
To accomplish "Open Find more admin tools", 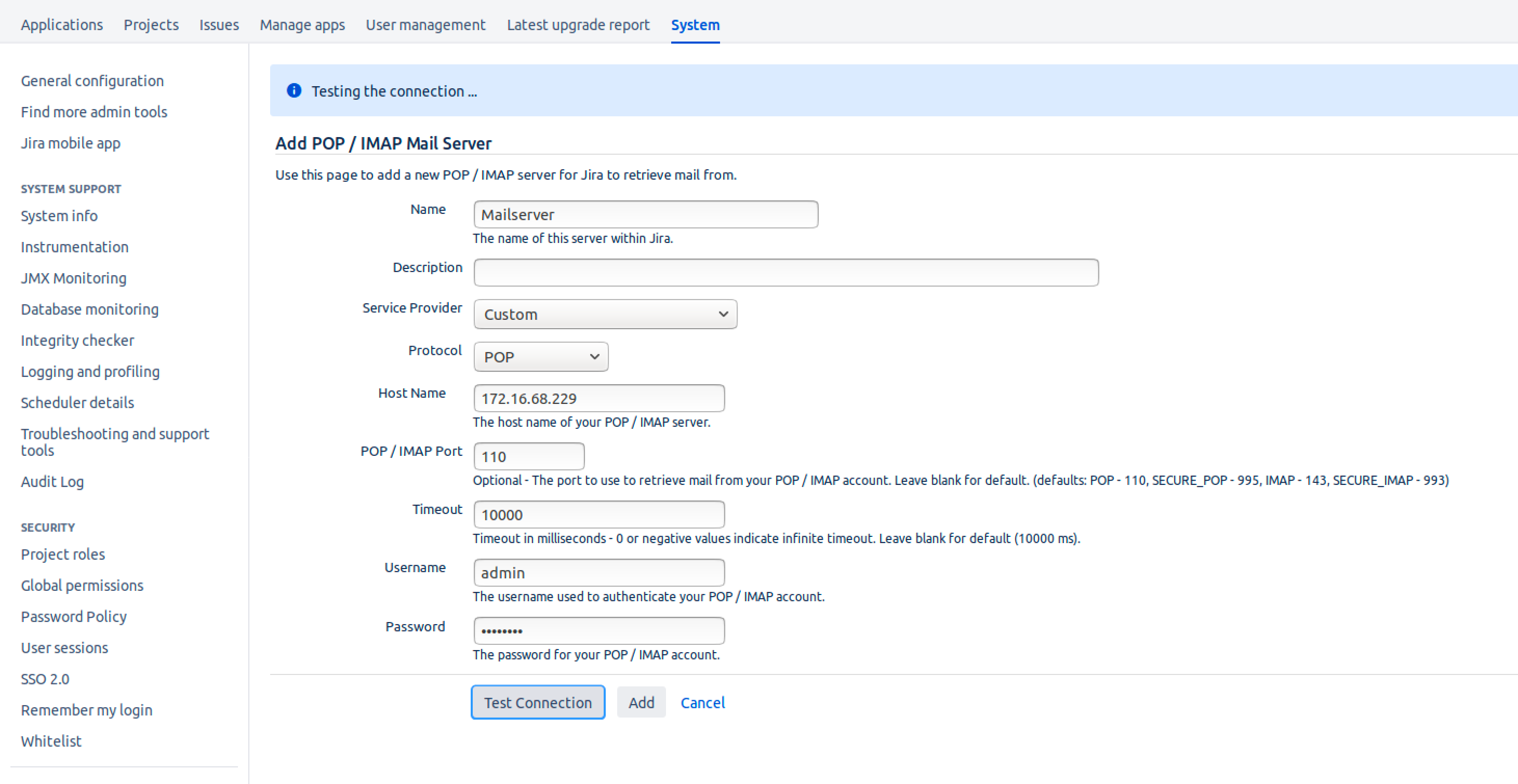I will [x=94, y=112].
